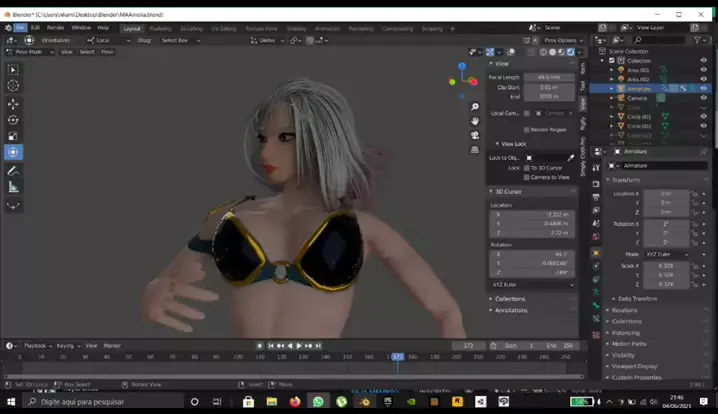Open the Output properties tab icon
This screenshot has height=414, width=718.
tap(596, 197)
